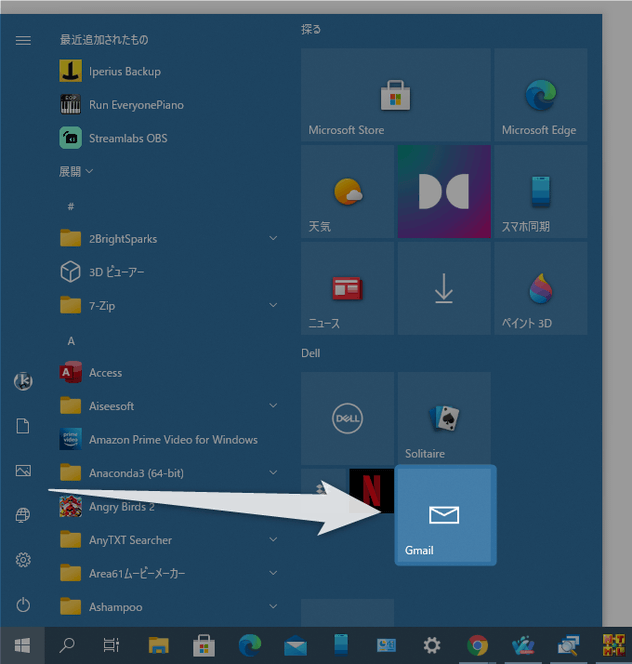Click the download arrow tile
The width and height of the screenshot is (632, 664).
tap(444, 288)
